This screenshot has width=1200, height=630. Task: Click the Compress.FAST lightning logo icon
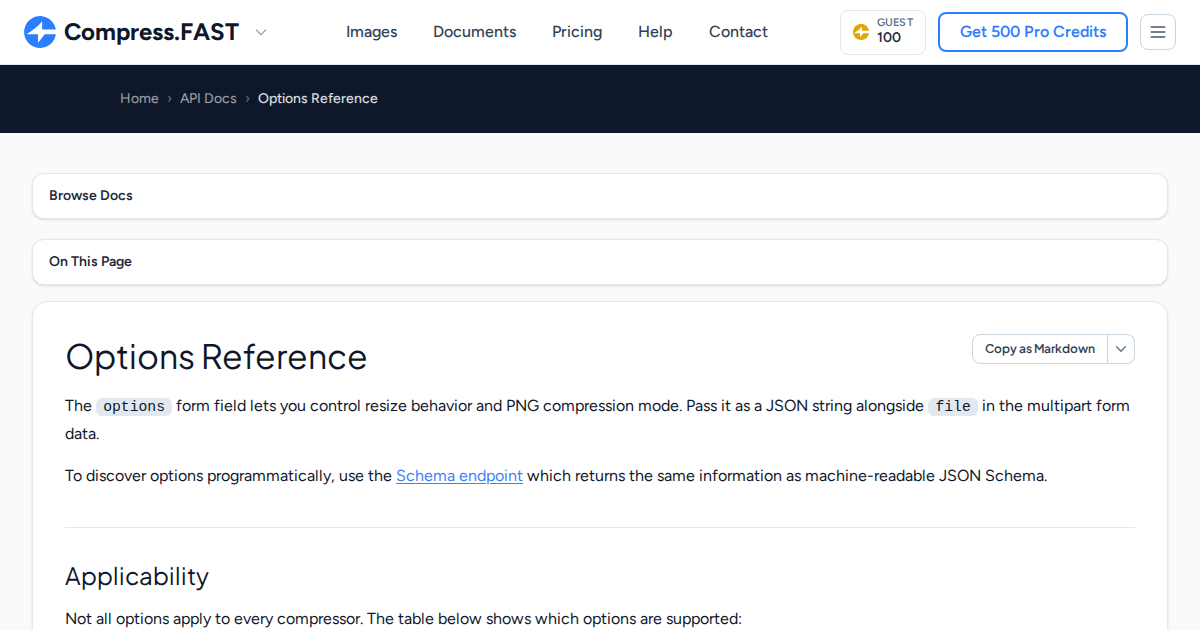coord(40,32)
